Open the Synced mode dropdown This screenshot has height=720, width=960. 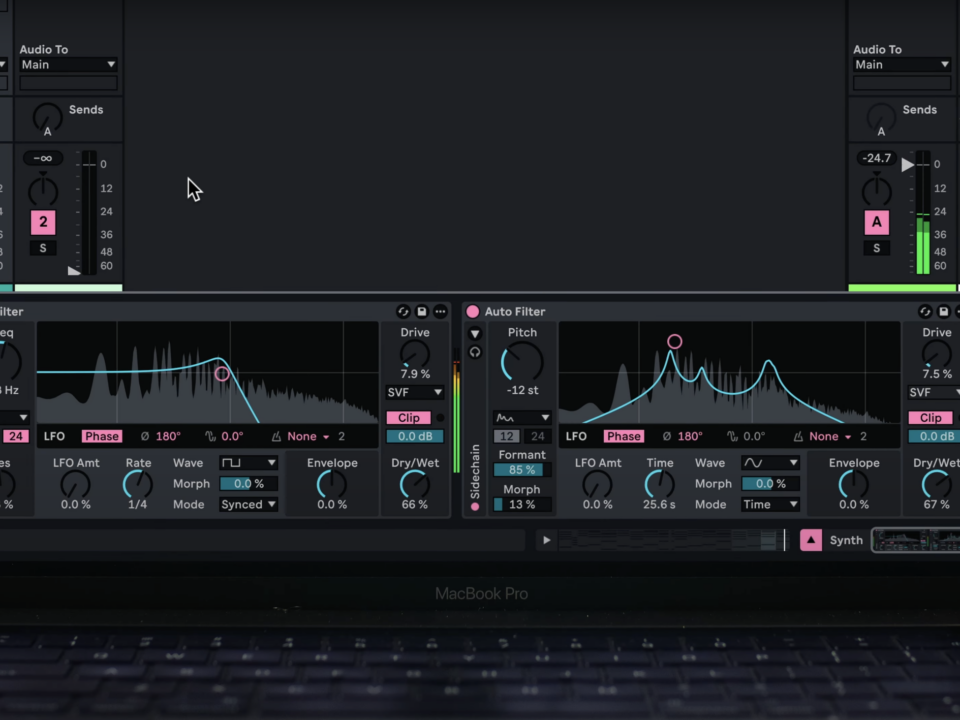[248, 505]
